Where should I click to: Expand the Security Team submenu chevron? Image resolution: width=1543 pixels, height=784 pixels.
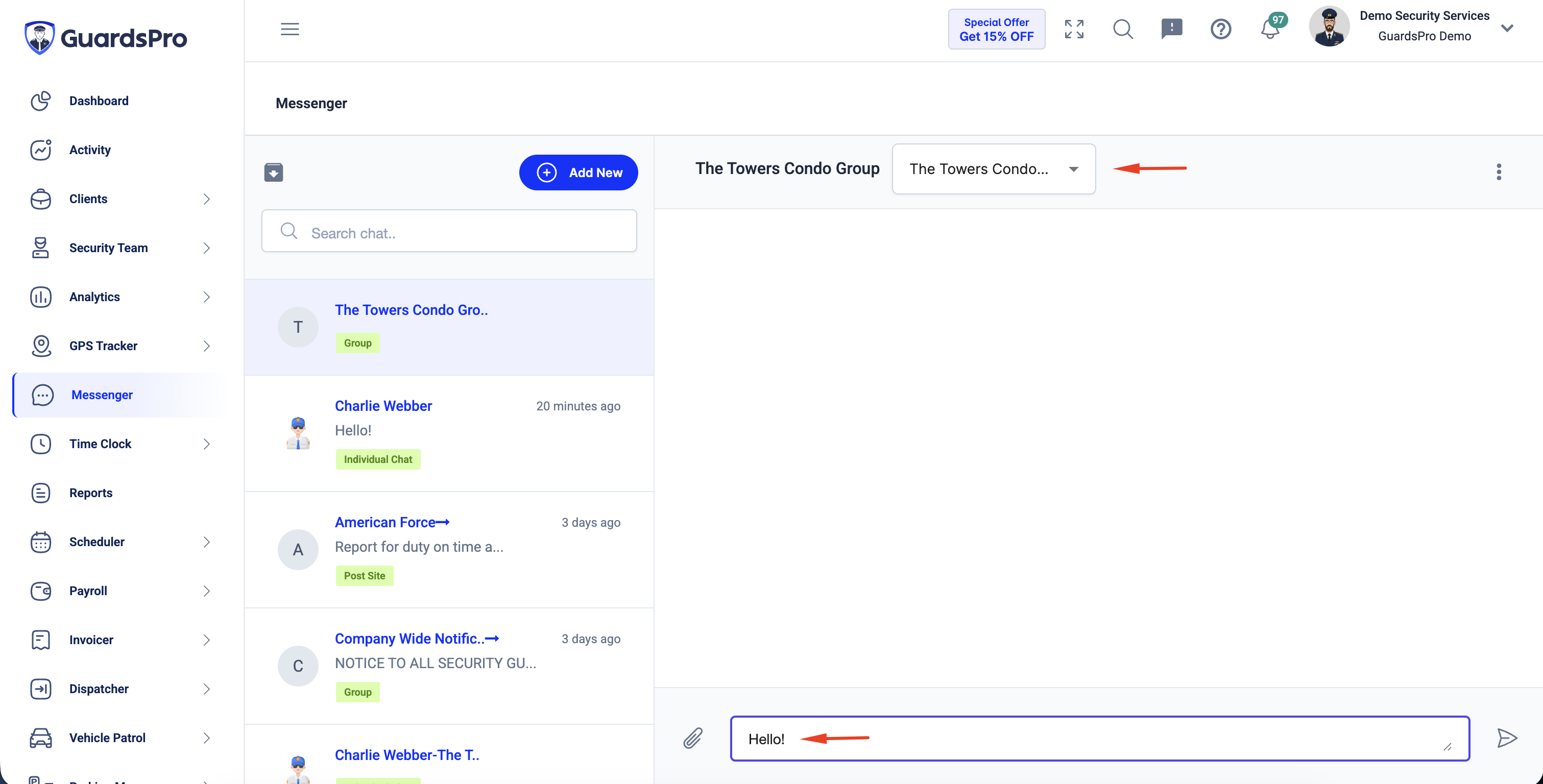pyautogui.click(x=207, y=248)
